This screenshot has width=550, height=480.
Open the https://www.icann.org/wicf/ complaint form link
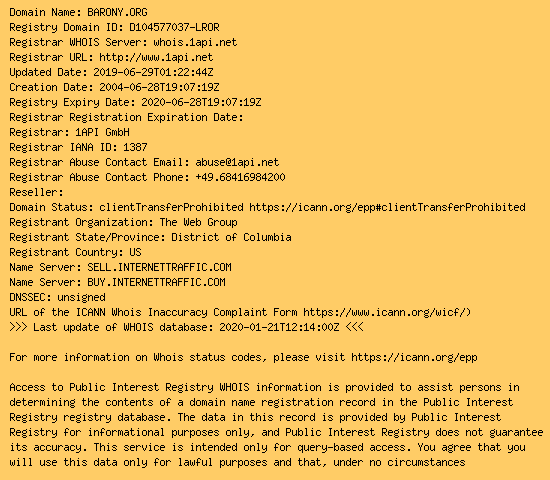pyautogui.click(x=387, y=312)
